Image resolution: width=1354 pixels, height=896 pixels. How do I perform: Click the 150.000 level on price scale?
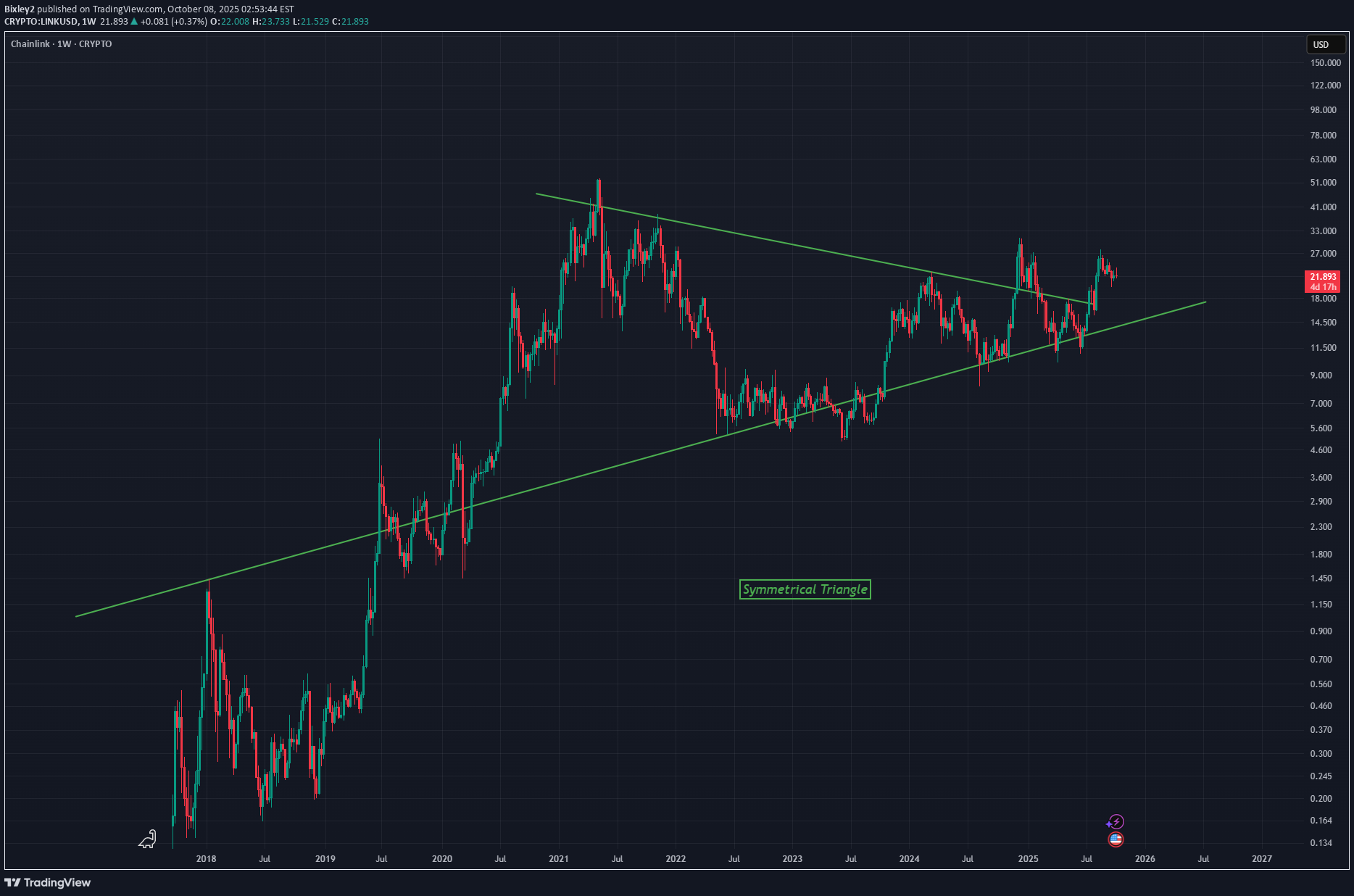click(1325, 63)
